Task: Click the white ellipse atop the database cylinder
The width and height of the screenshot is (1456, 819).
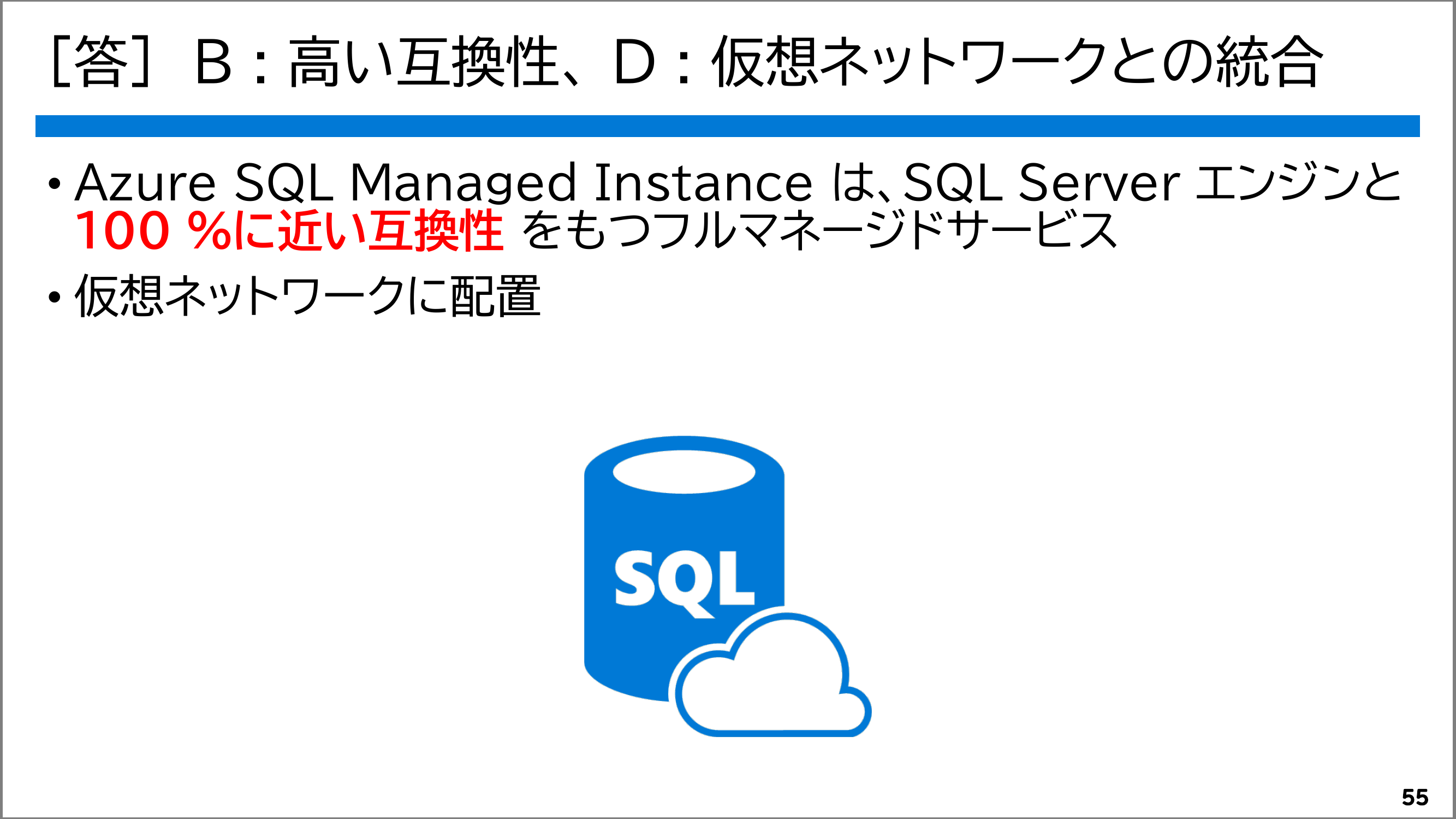Action: click(x=684, y=472)
